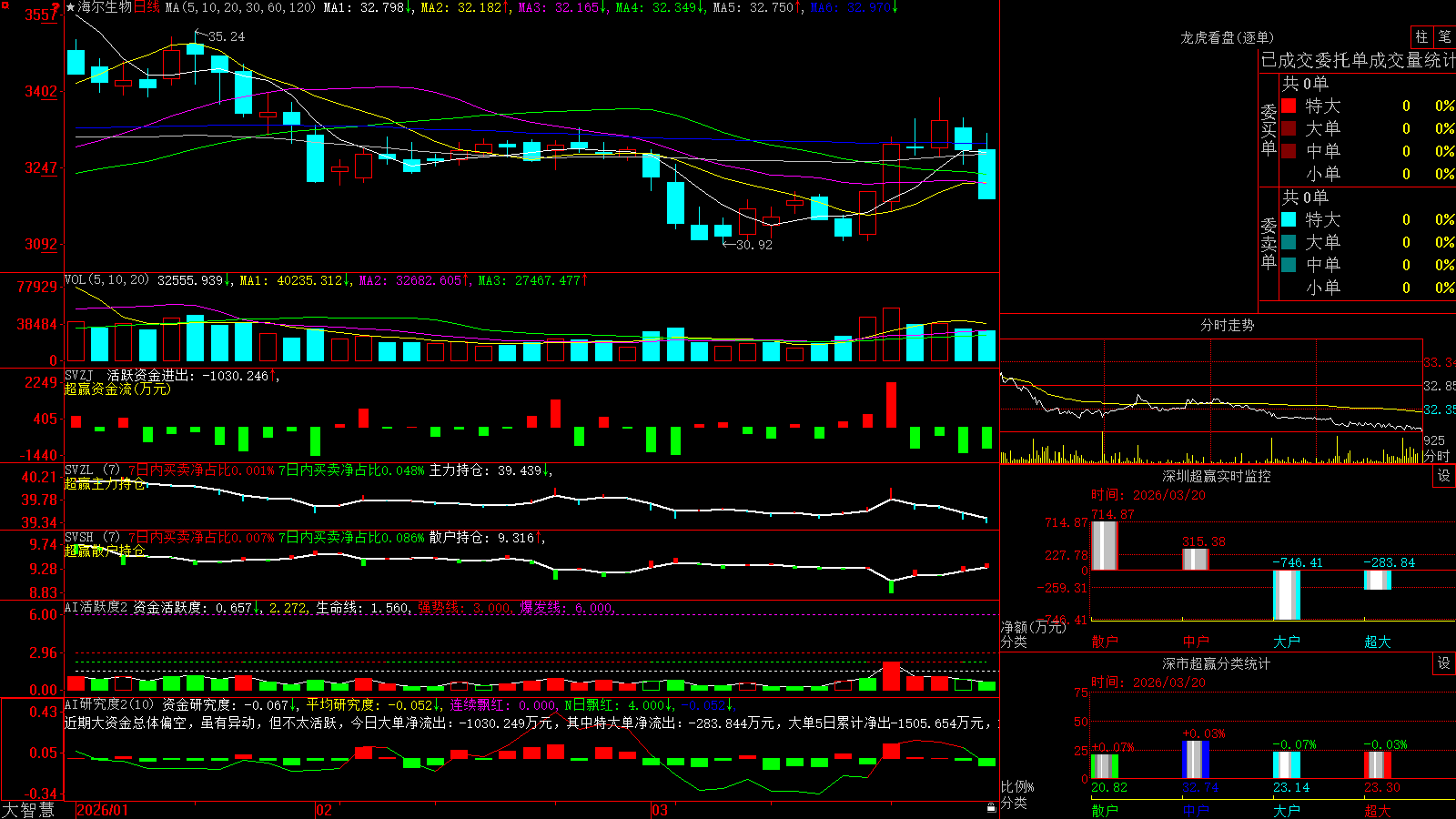The height and width of the screenshot is (819, 1456).
Task: Click the 龙虎看盘(逐单) panel title
Action: point(1227,37)
